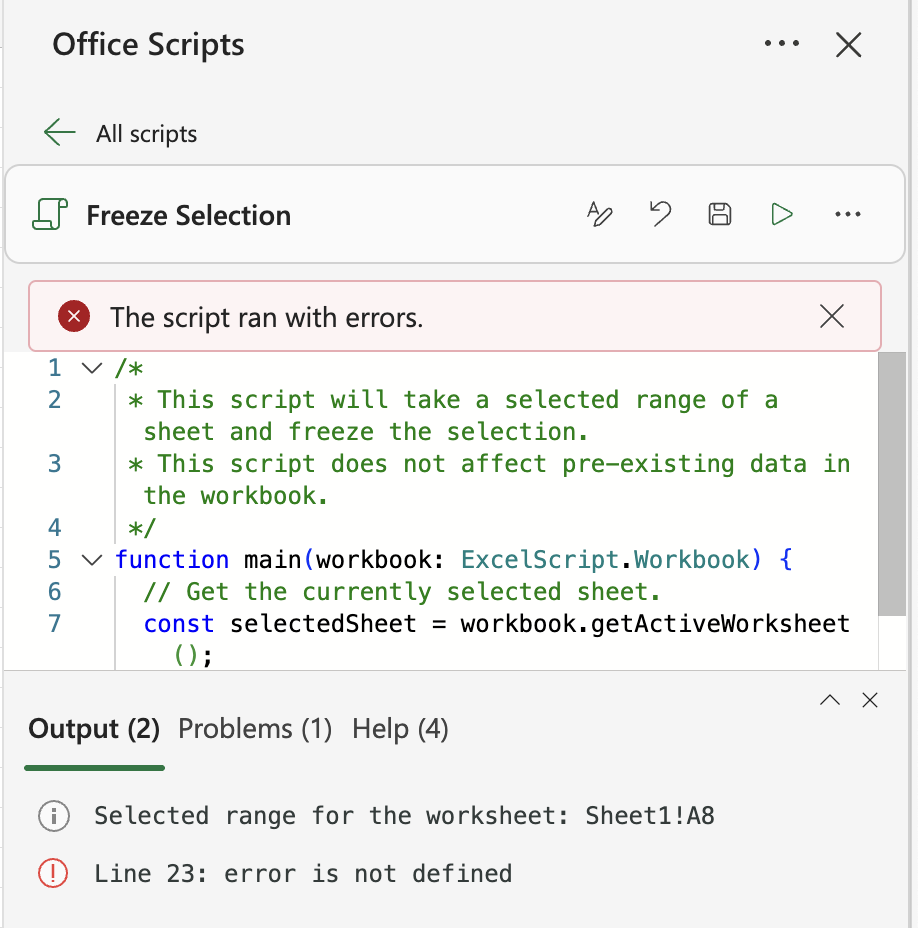Save the script with the save icon
The height and width of the screenshot is (928, 918).
720,214
